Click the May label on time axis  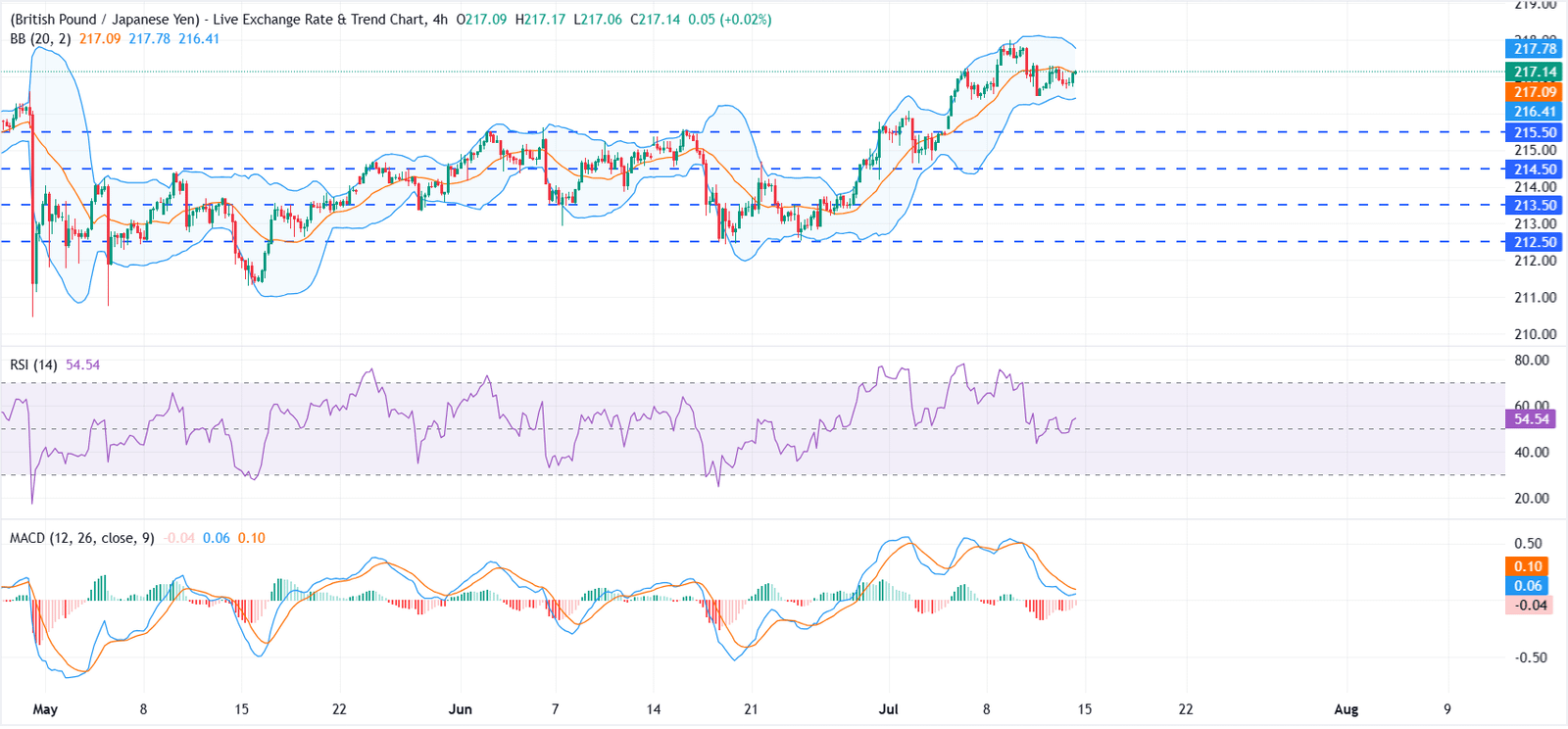(x=45, y=709)
